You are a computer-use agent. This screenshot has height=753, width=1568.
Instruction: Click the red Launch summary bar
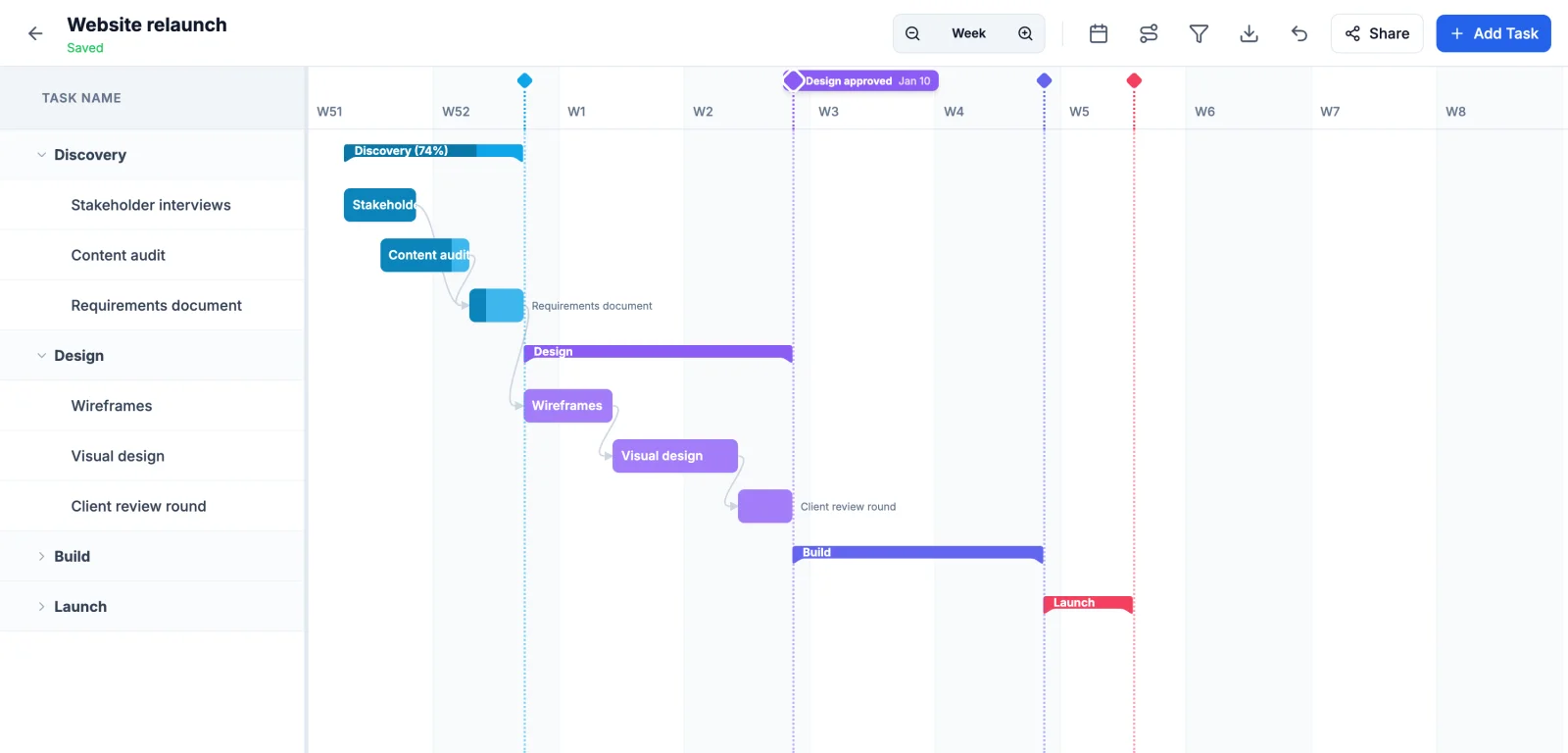coord(1089,604)
